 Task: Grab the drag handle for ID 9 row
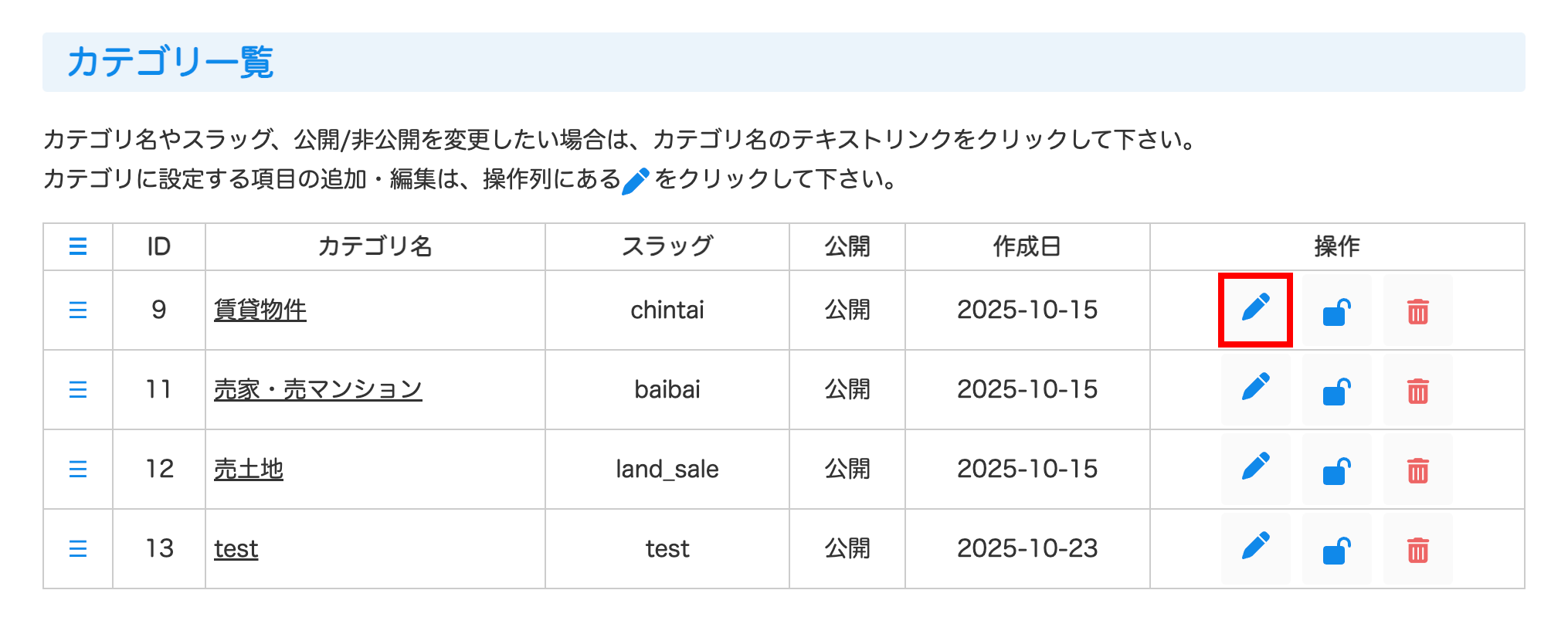(x=78, y=310)
